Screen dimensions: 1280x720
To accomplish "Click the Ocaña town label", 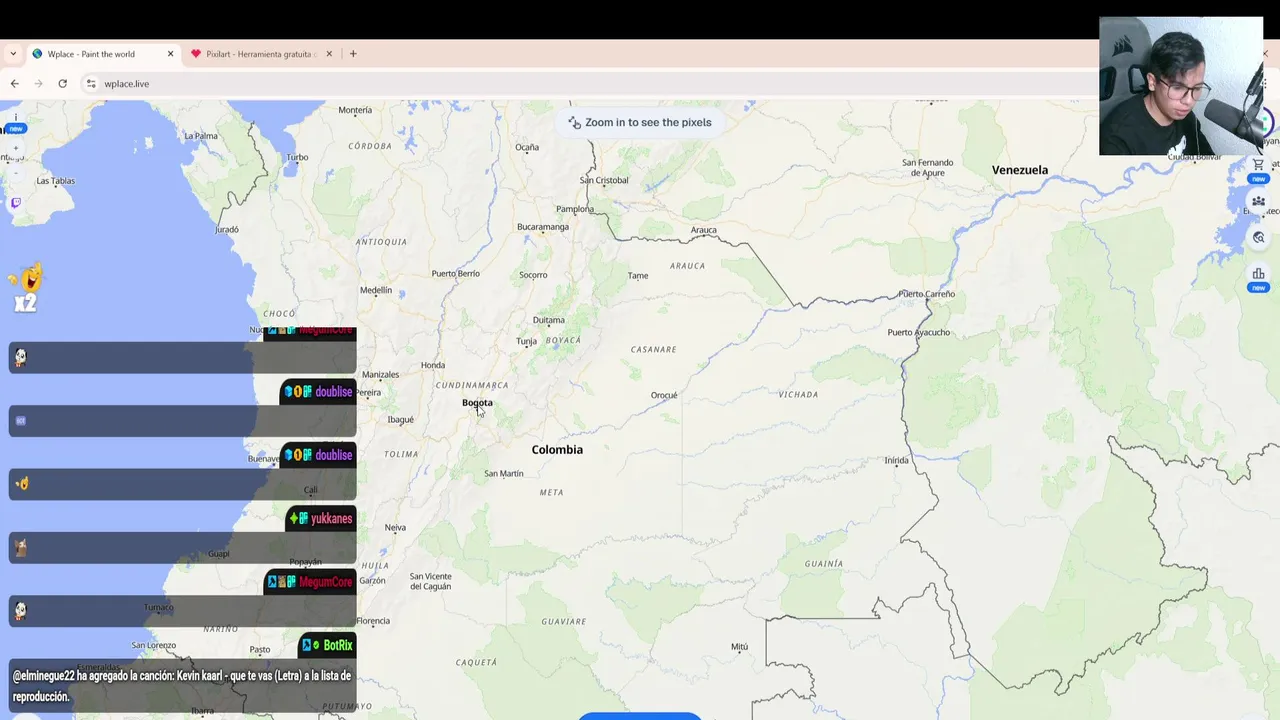I will (527, 148).
